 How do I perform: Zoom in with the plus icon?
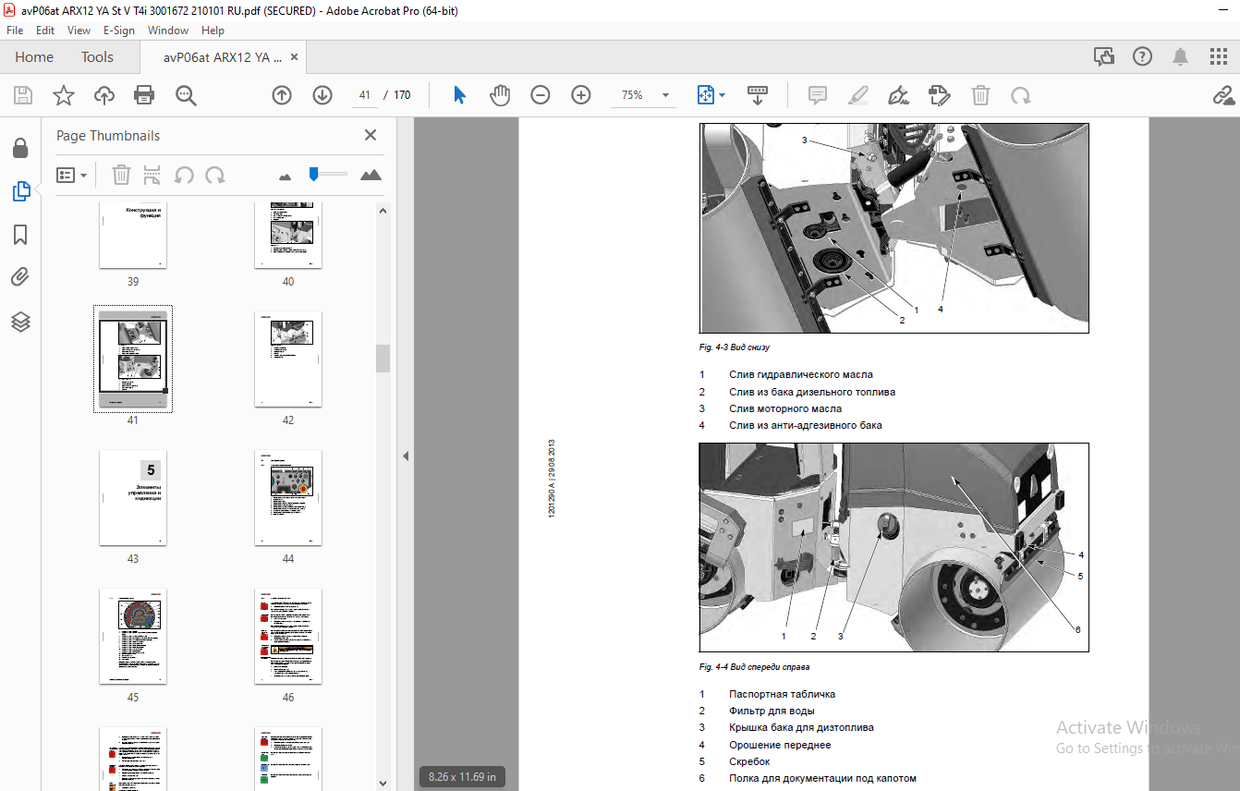581,95
